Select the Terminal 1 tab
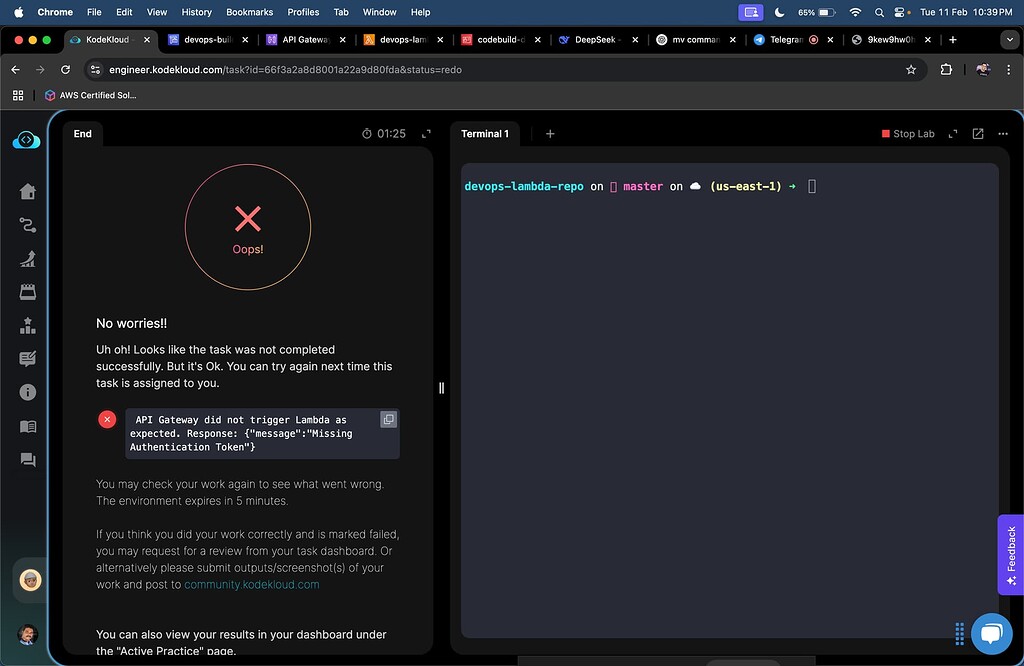 coord(485,134)
